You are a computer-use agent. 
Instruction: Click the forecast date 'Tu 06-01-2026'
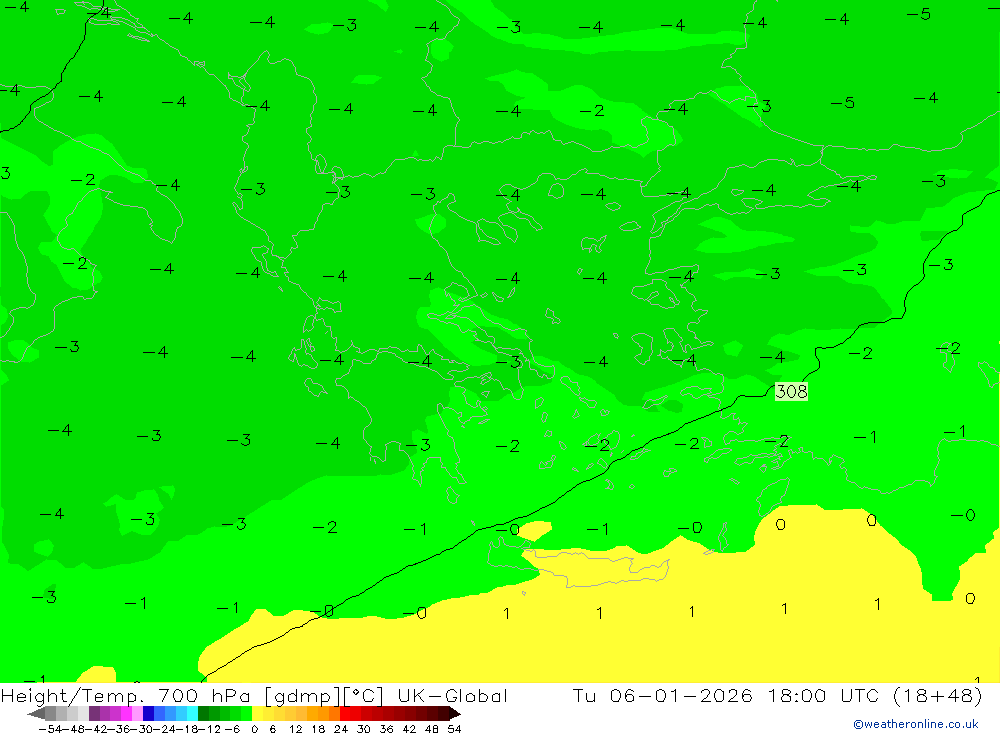663,695
